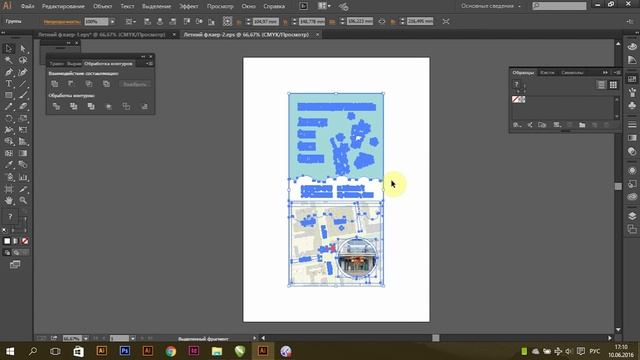Set fill mode to None
The width and height of the screenshot is (640, 360).
25,241
